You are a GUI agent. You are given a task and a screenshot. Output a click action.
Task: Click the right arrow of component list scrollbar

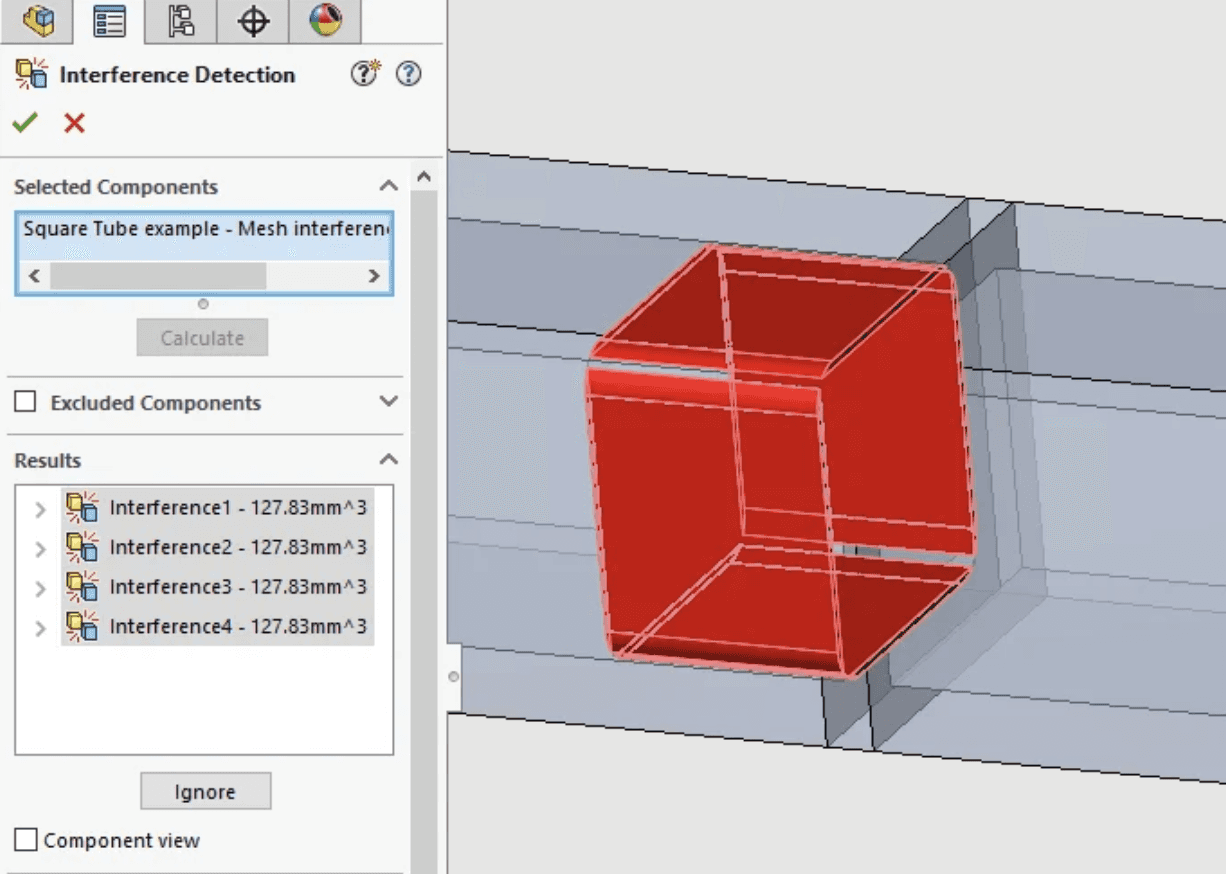point(374,276)
